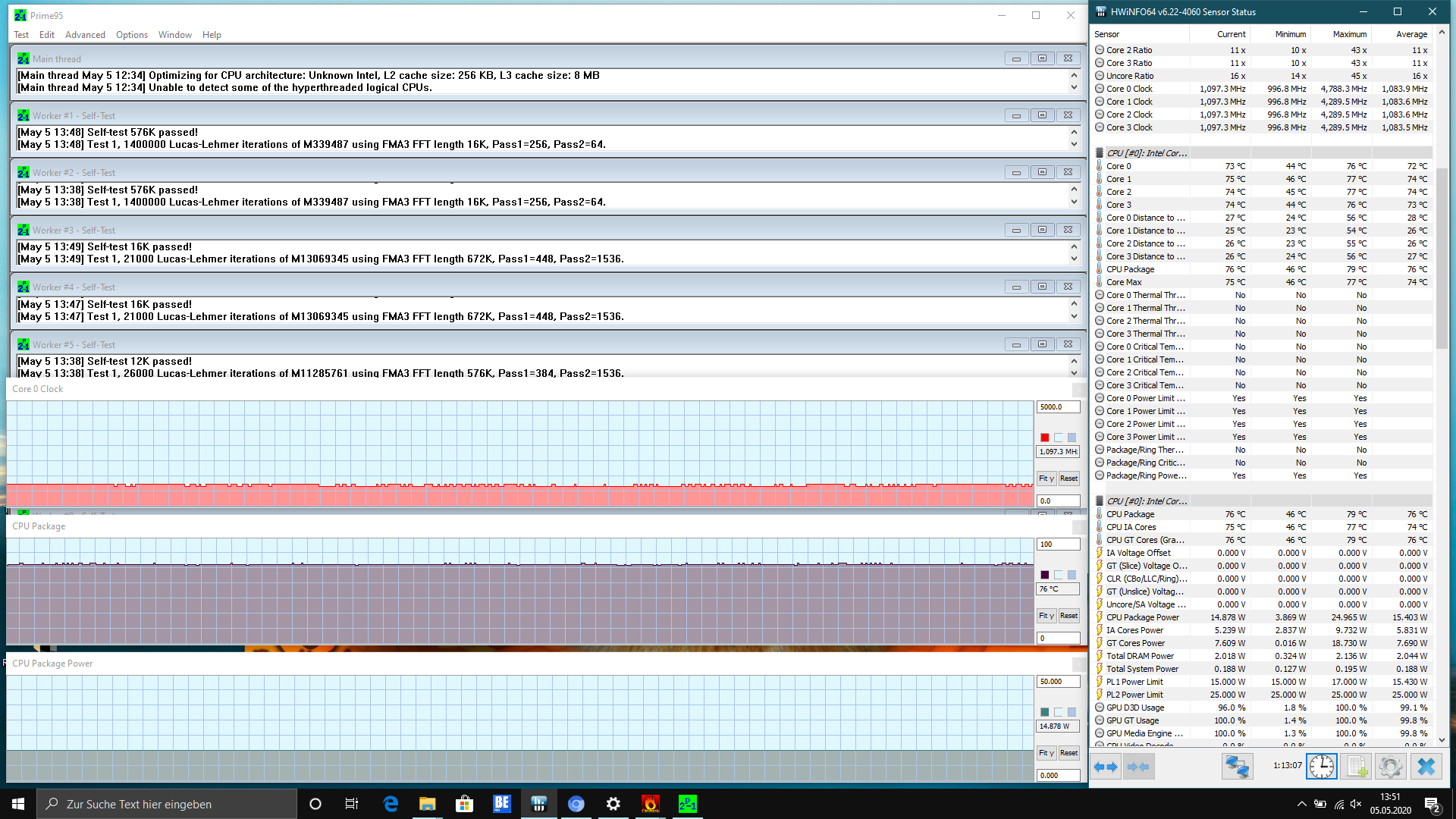Click the blue X close sensors icon
The width and height of the screenshot is (1456, 819).
coord(1426,767)
